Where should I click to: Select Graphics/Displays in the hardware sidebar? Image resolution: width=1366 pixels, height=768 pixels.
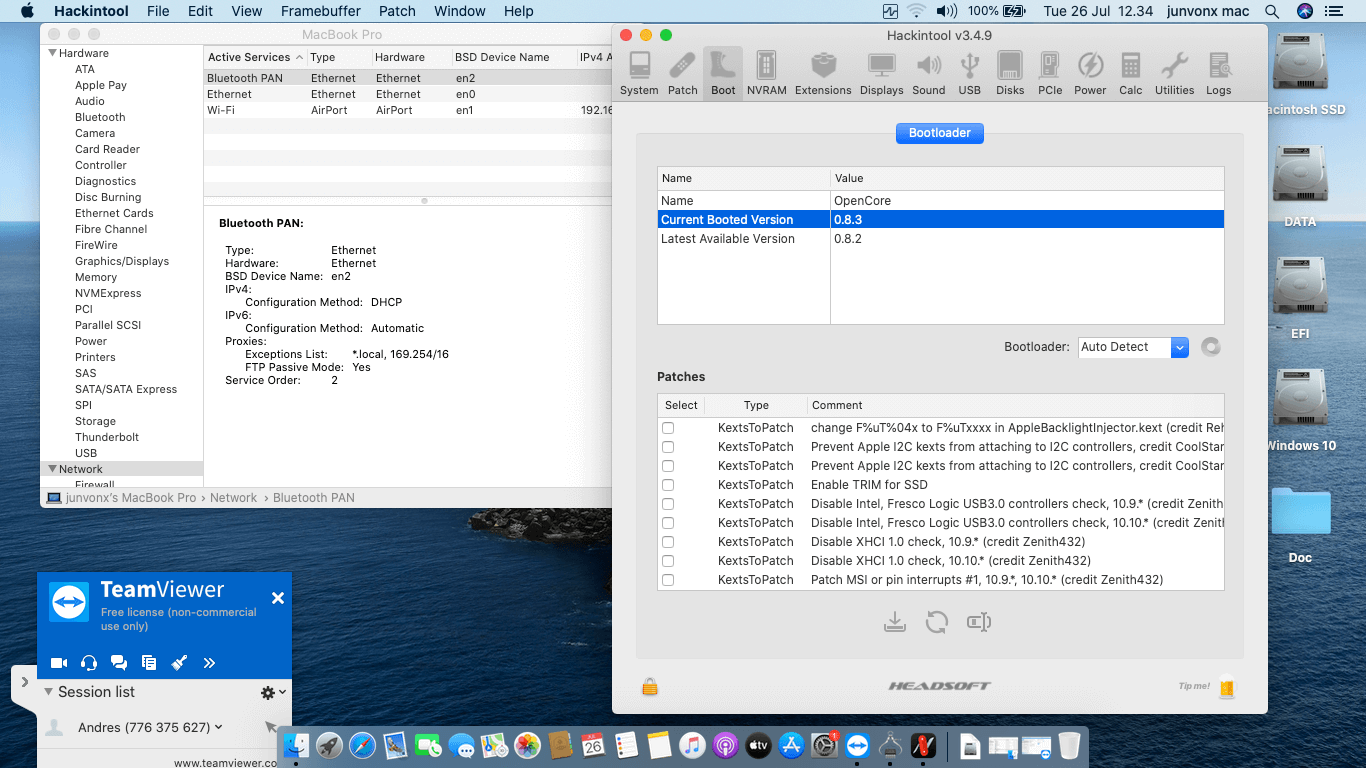(122, 261)
